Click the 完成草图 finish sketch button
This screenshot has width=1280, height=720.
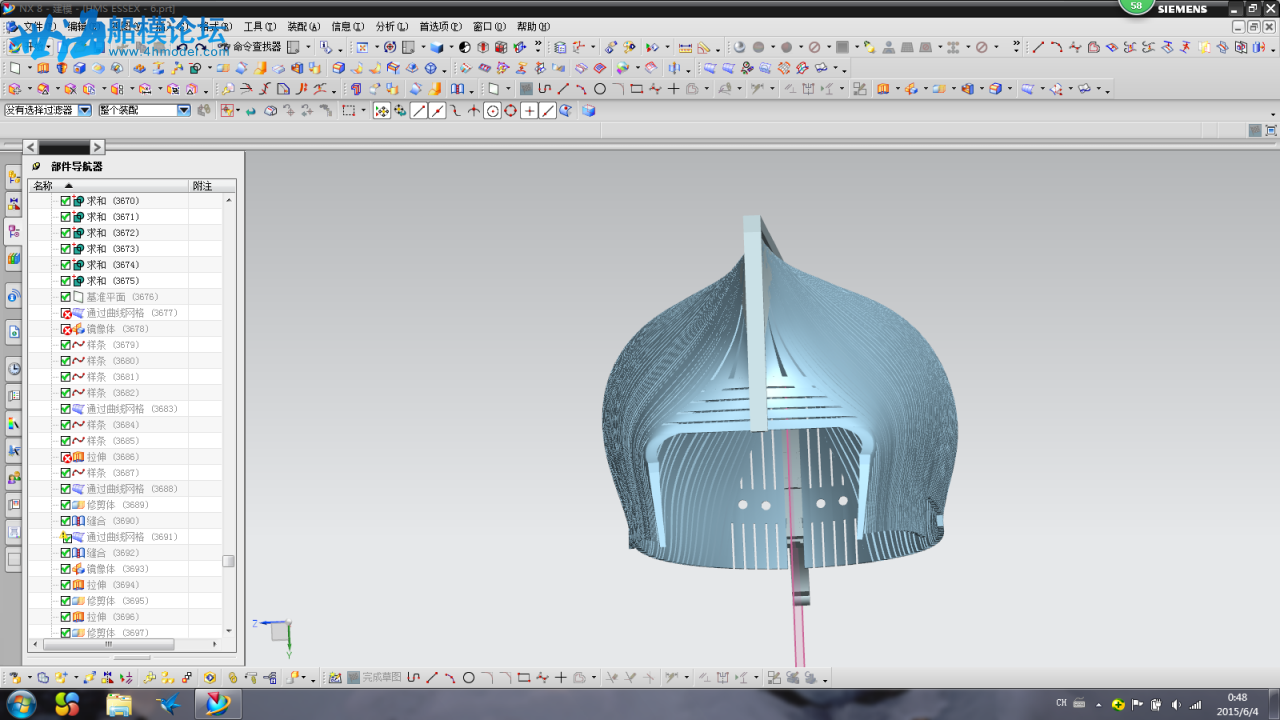pyautogui.click(x=374, y=678)
